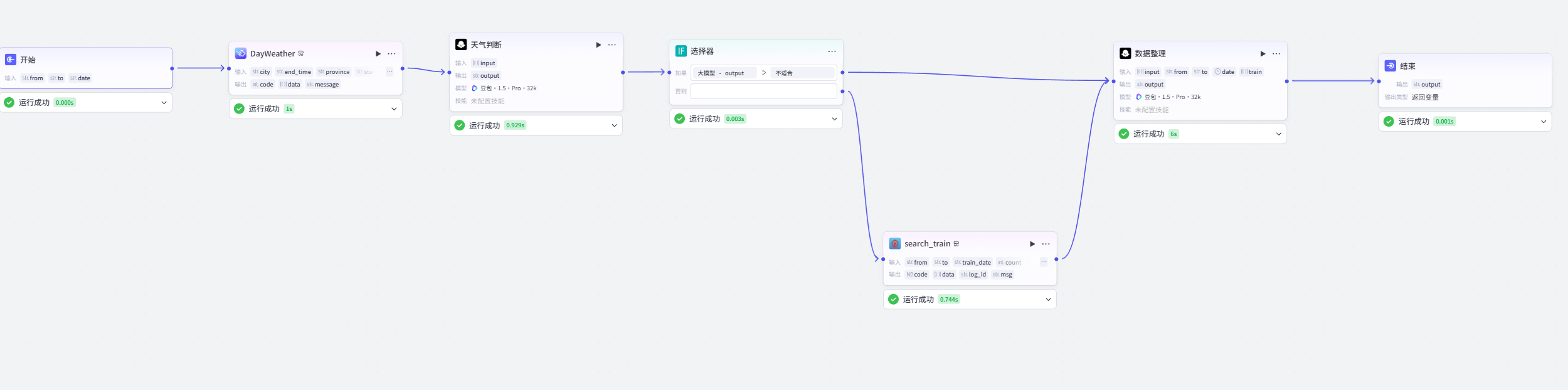Image resolution: width=1568 pixels, height=390 pixels.
Task: Open more options on search_train node
Action: pos(1046,244)
